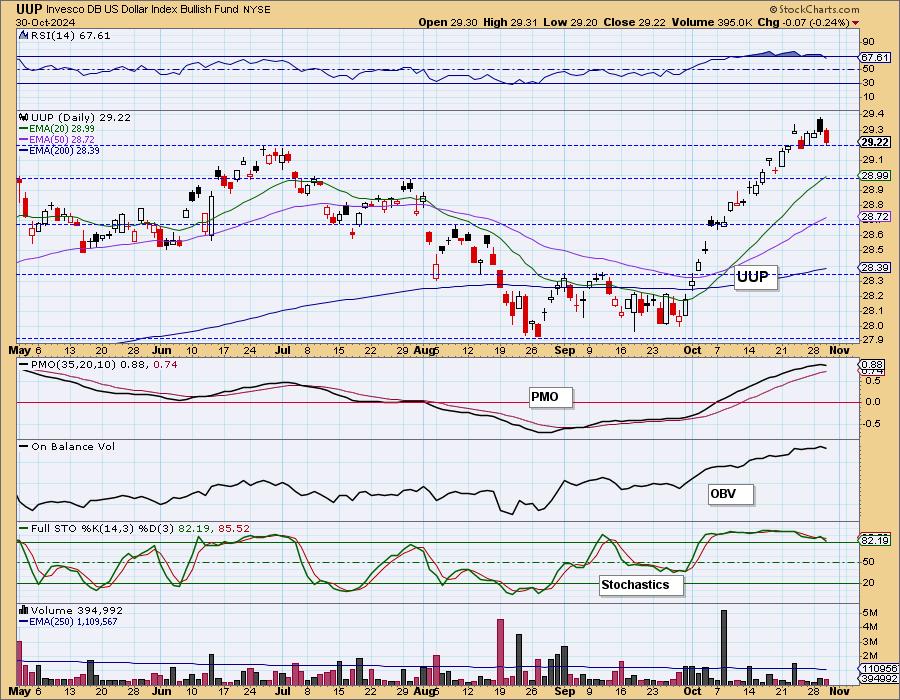Click the RSI(14) 67.61 legend label
This screenshot has width=900, height=700.
click(x=70, y=36)
